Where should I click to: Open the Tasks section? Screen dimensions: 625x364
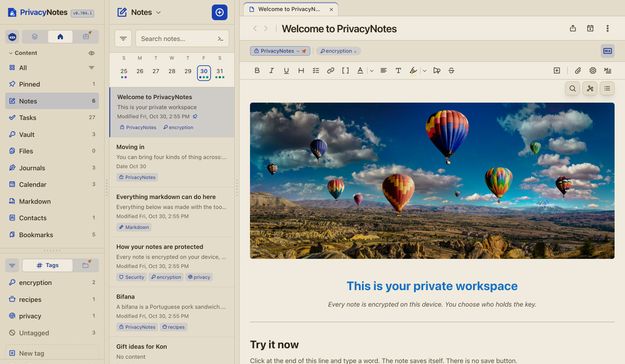point(52,118)
